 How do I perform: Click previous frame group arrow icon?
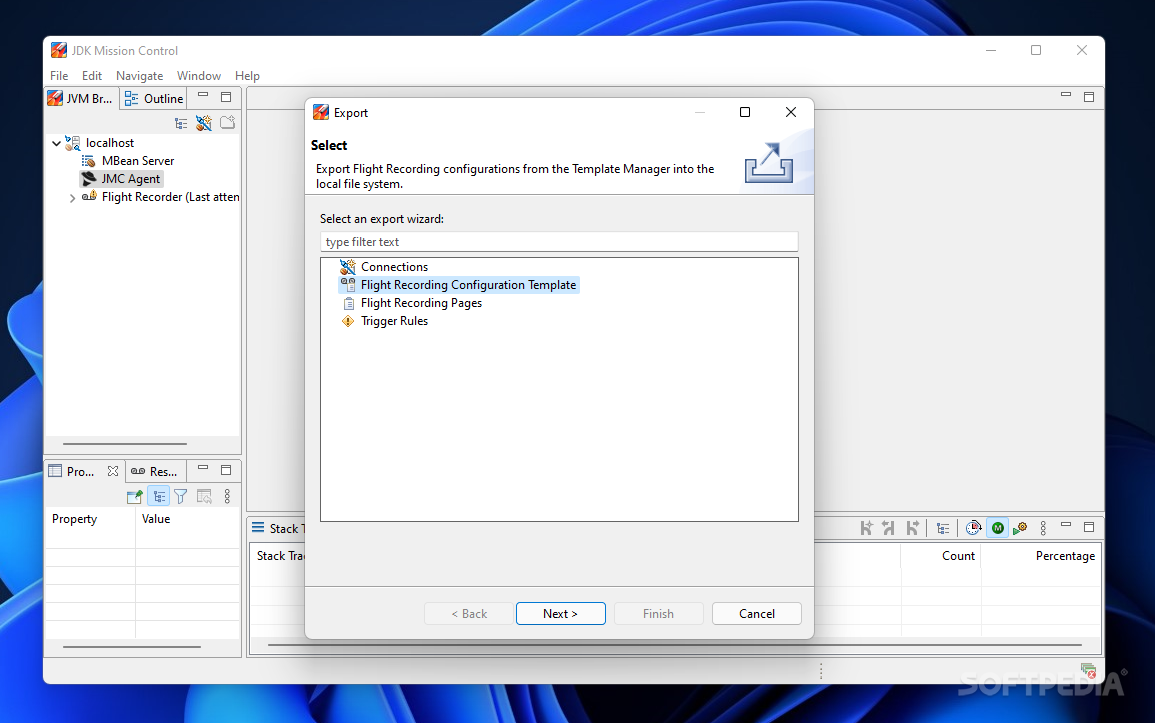pyautogui.click(x=889, y=528)
